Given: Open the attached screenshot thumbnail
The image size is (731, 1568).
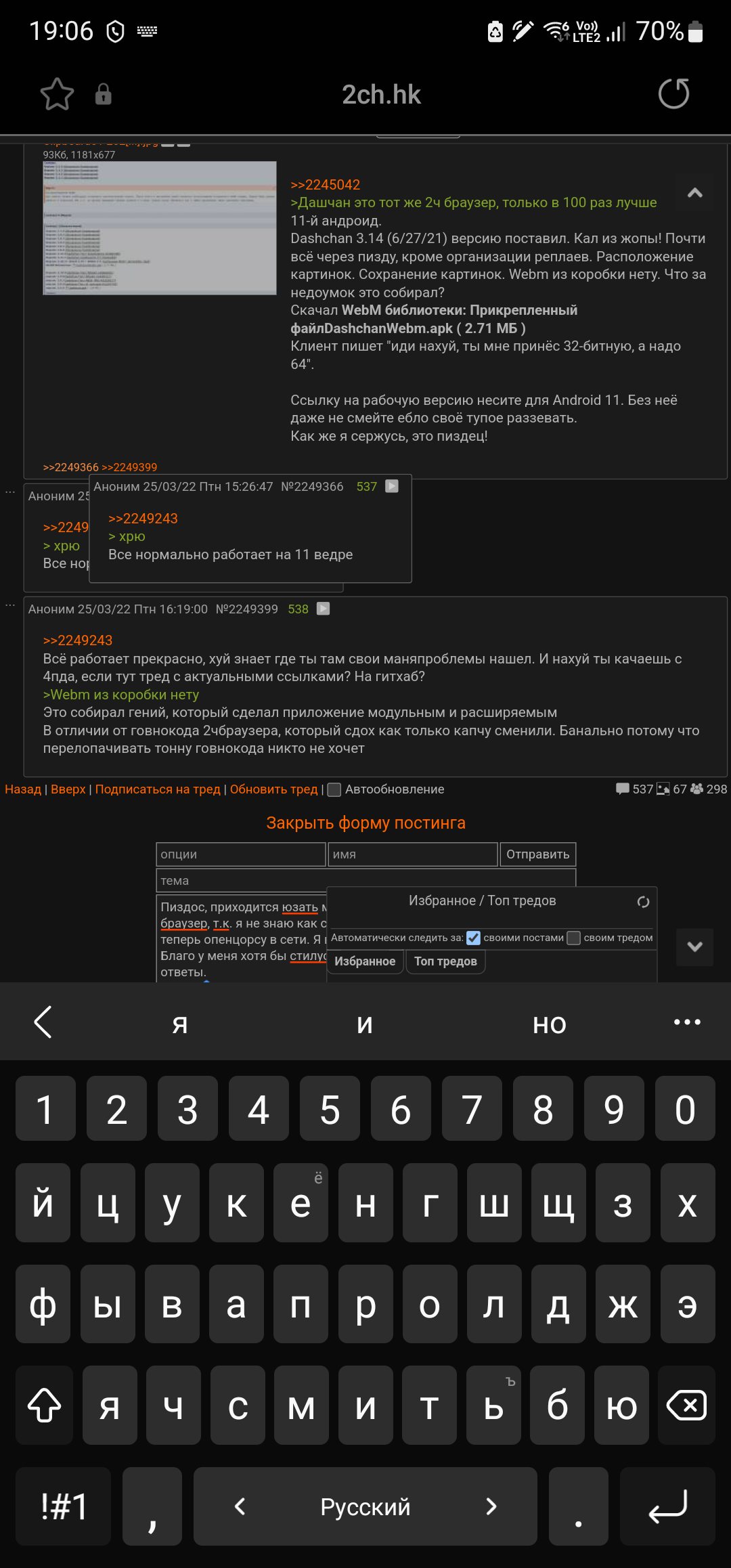Looking at the screenshot, I should pos(160,228).
